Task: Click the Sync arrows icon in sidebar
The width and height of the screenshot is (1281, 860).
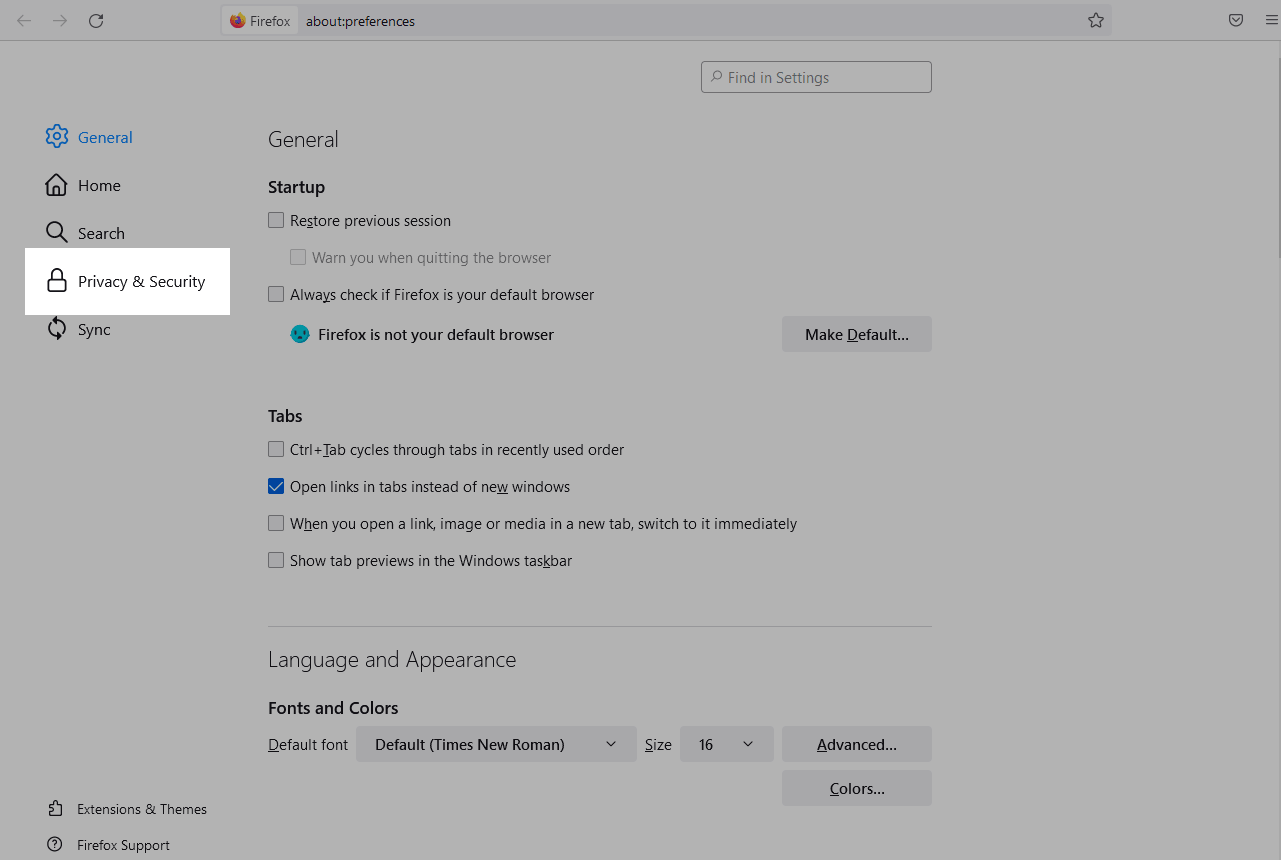Action: 57,329
